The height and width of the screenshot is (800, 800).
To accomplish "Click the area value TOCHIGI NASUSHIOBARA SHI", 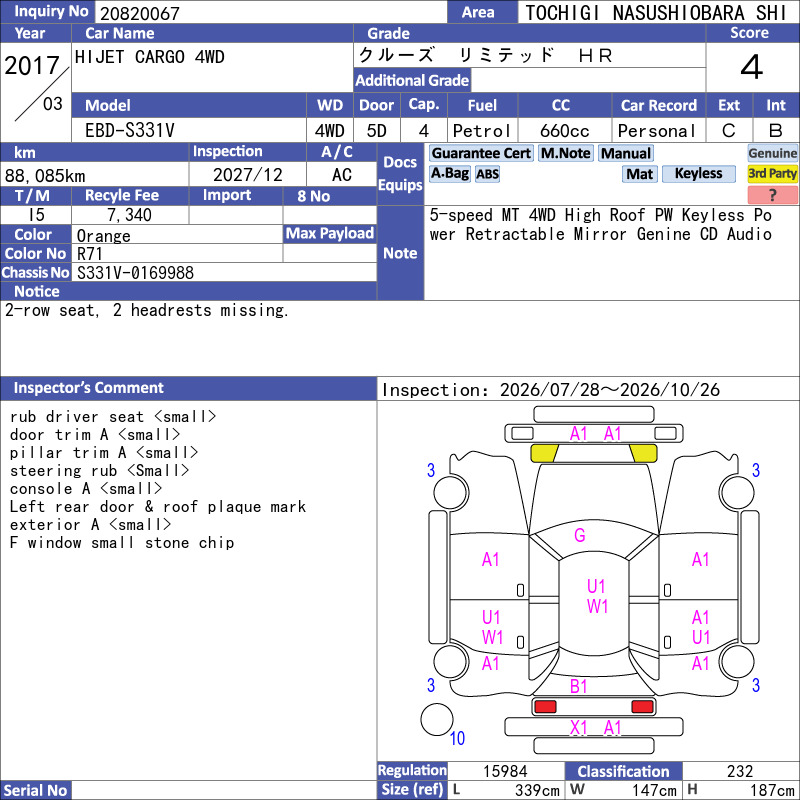I will click(656, 13).
